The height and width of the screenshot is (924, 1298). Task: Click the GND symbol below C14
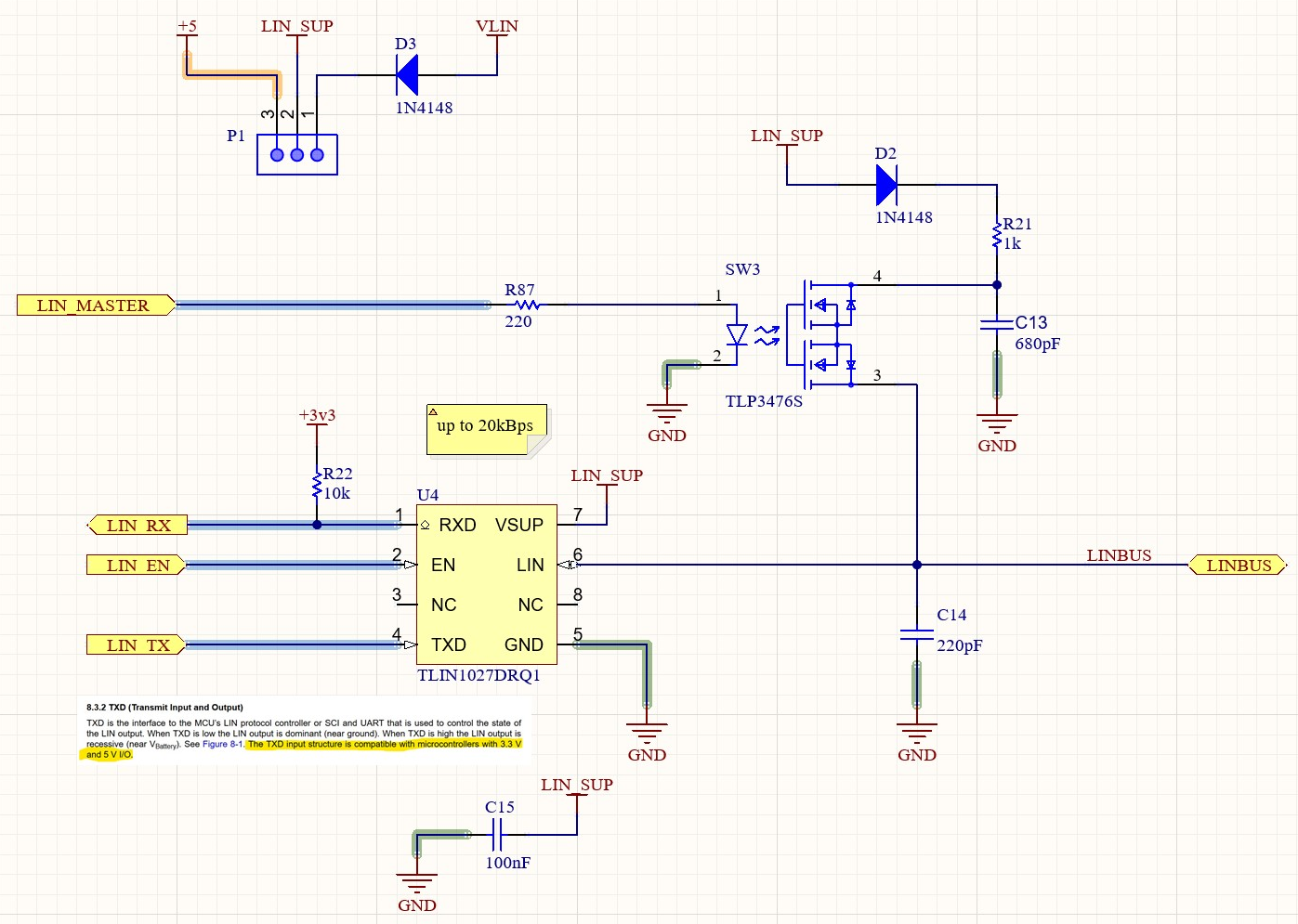[917, 734]
